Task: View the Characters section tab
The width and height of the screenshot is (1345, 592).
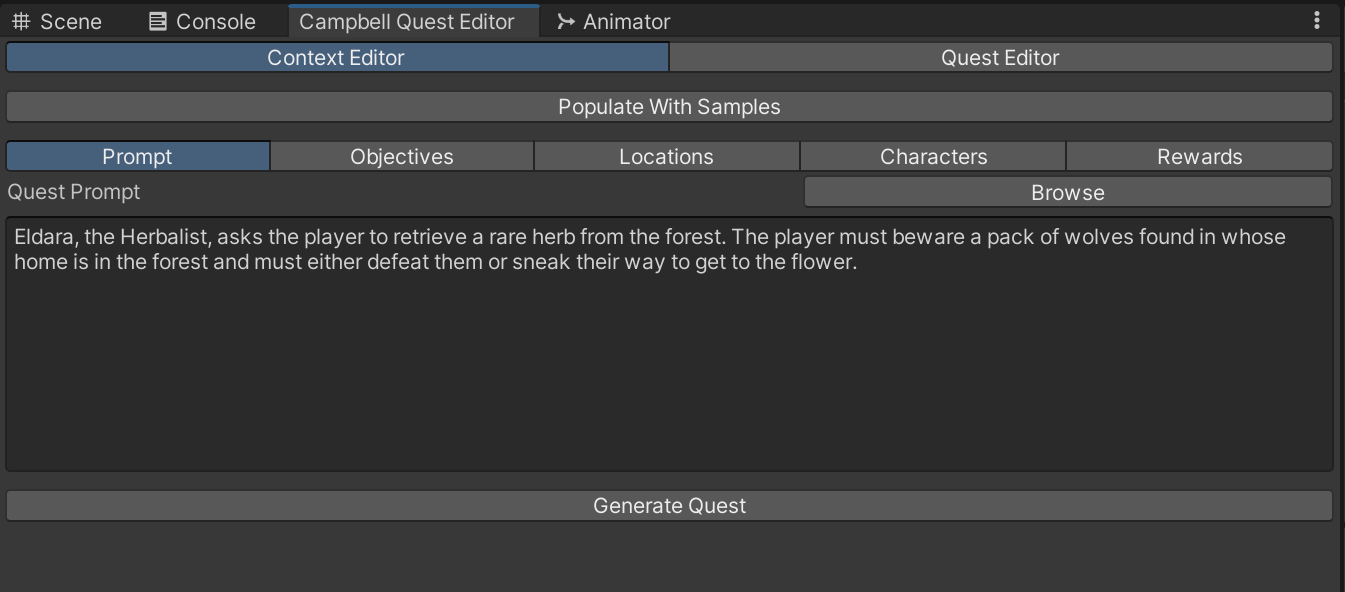Action: click(933, 157)
